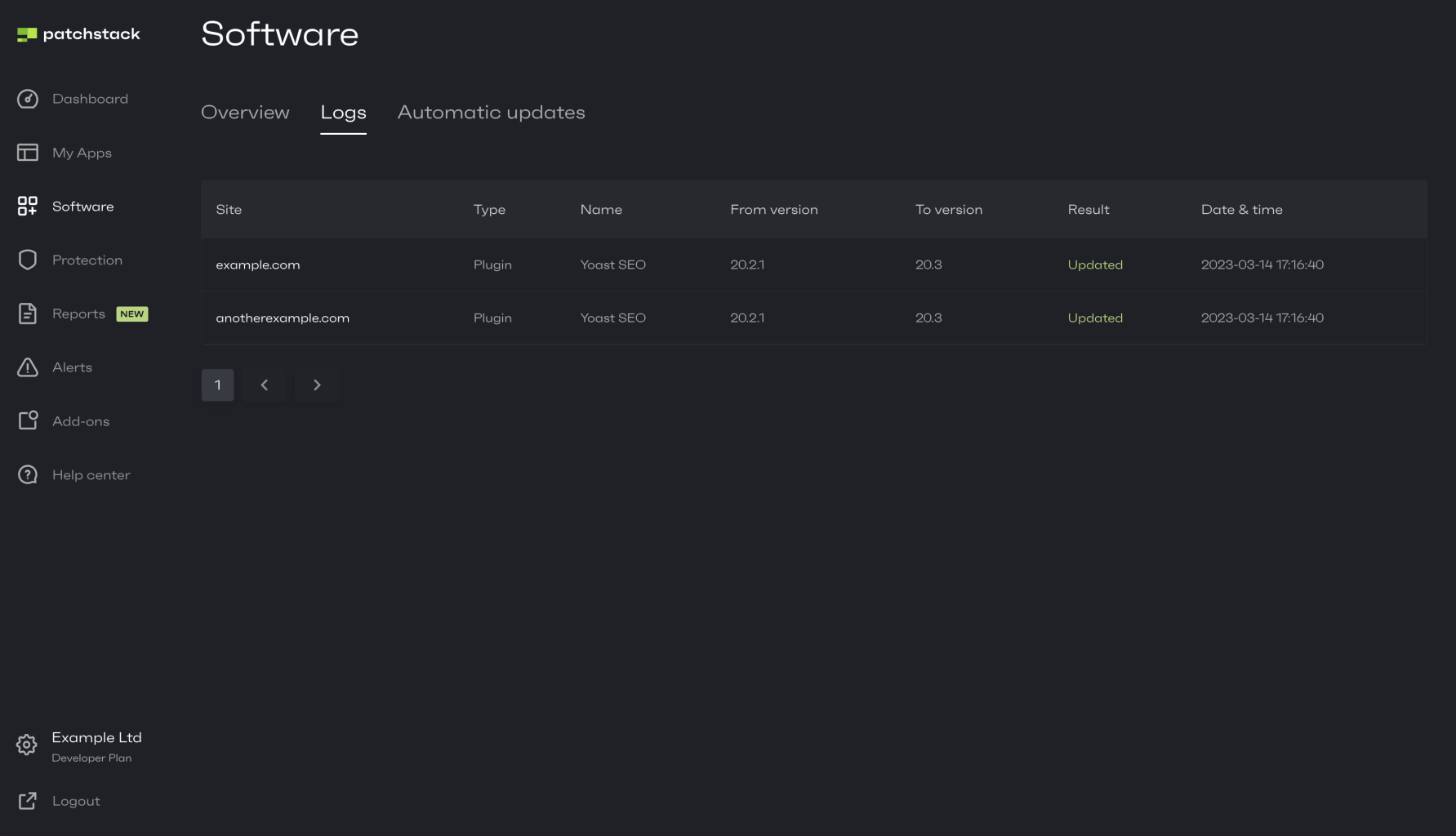Select page 1 in pagination
This screenshot has height=836, width=1456.
coord(218,385)
